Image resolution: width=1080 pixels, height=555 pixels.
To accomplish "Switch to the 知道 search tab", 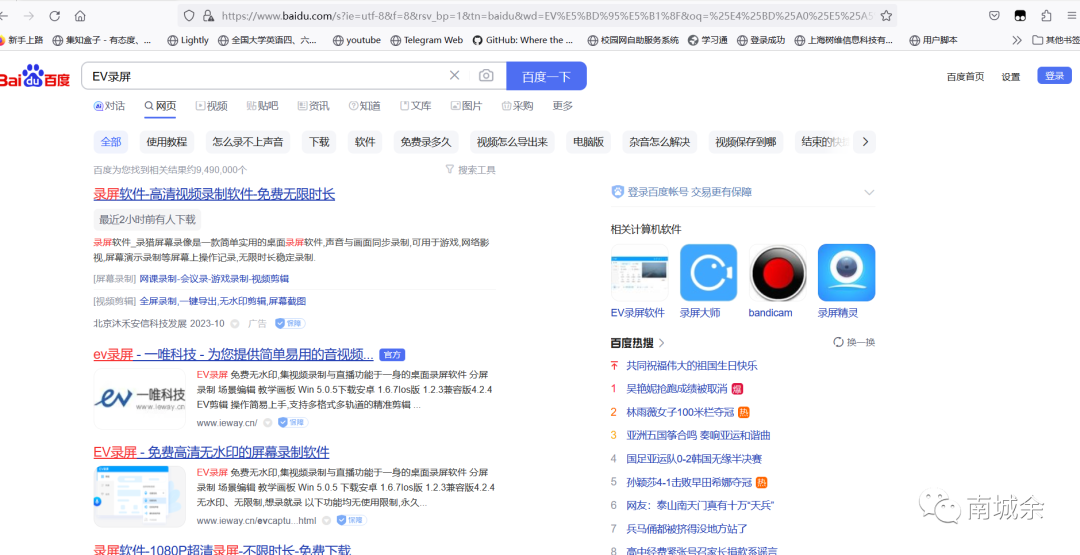I will pos(364,106).
